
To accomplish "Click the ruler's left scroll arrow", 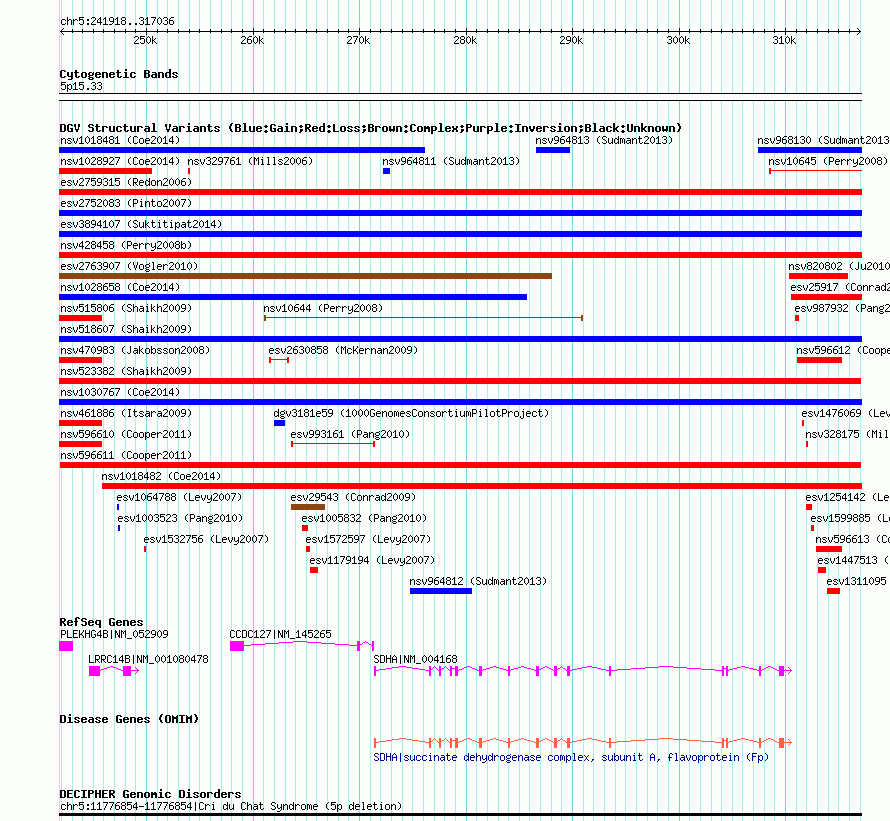I will 62,32.
